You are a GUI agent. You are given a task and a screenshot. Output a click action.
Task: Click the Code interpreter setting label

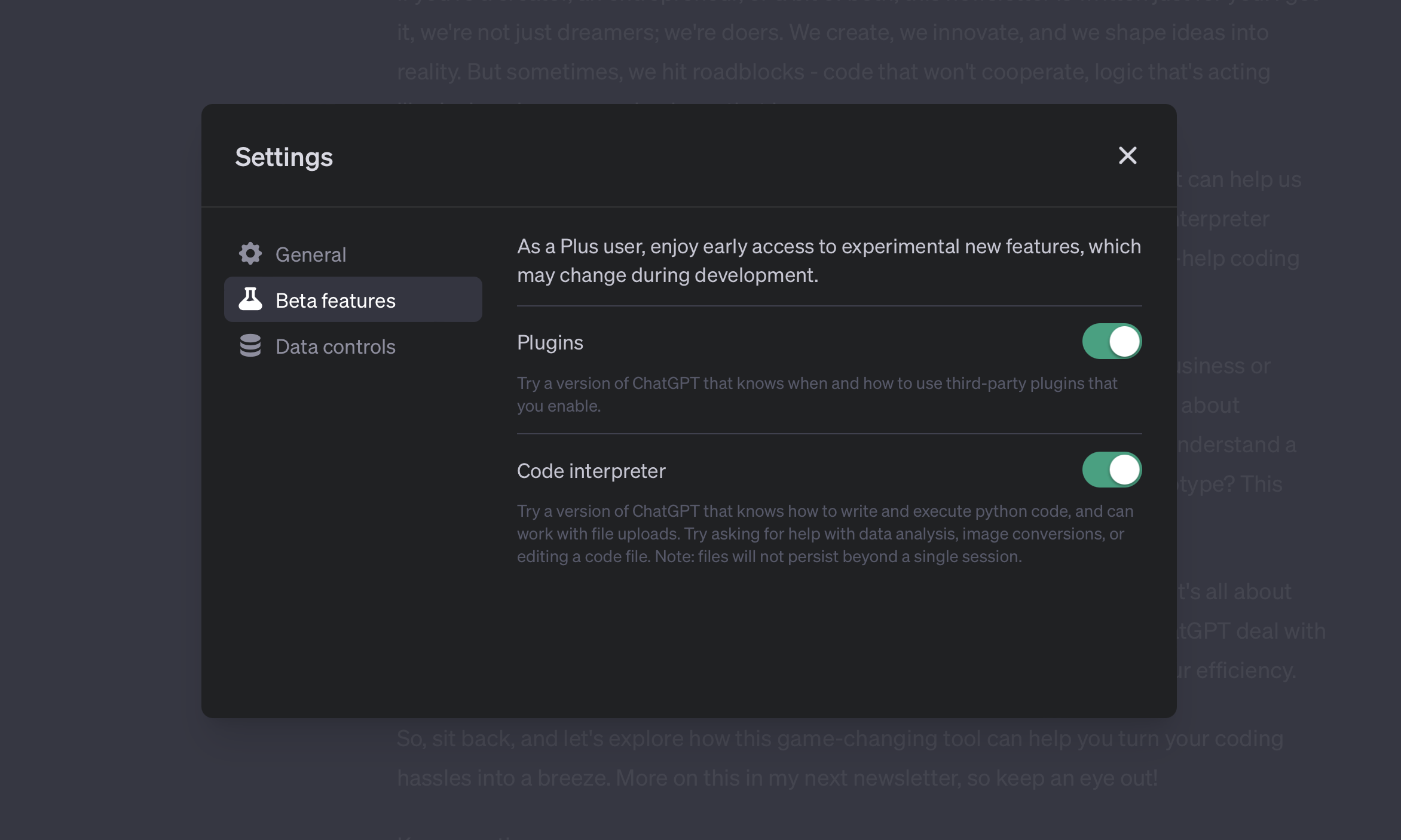coord(591,471)
